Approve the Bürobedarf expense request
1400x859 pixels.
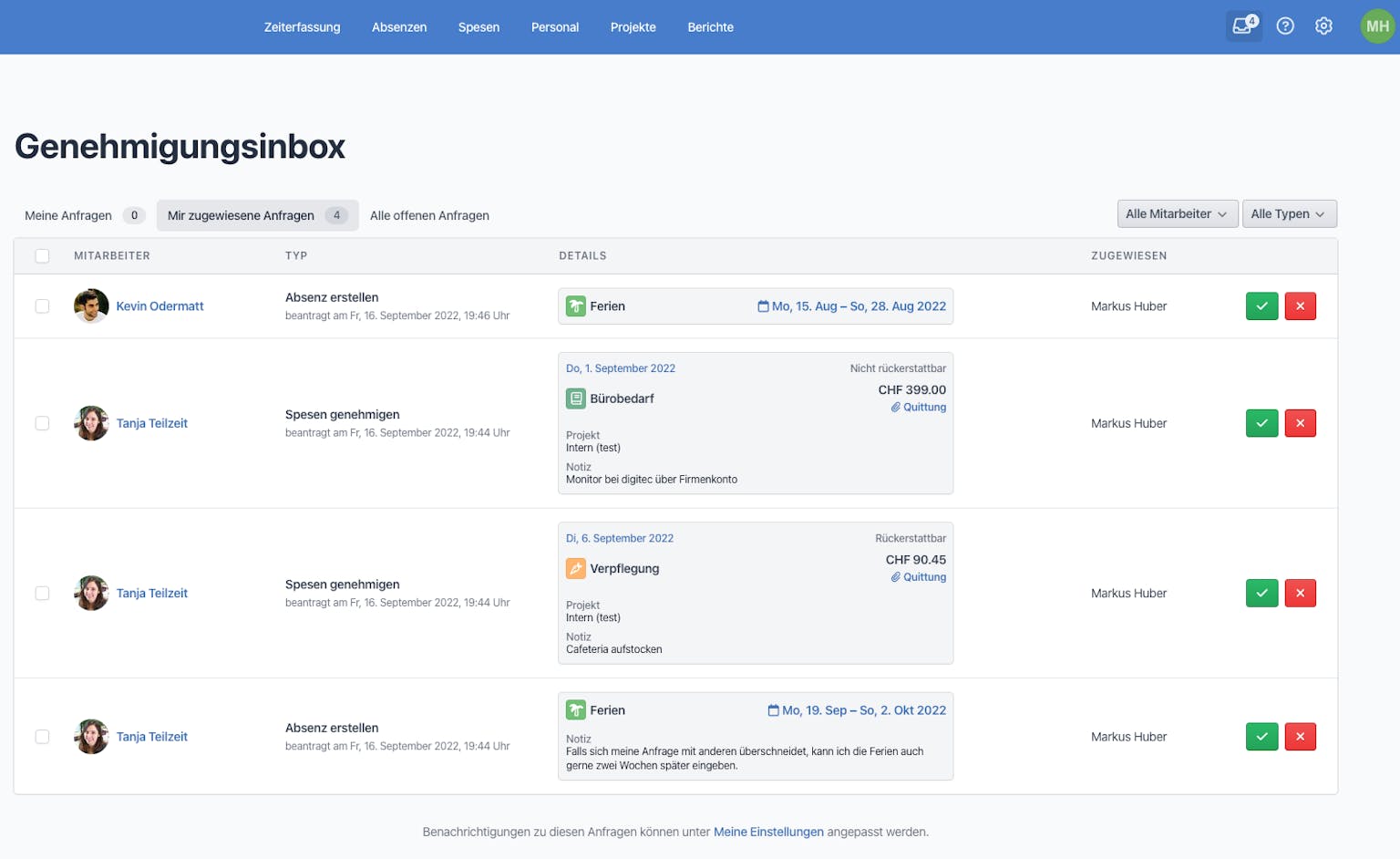click(1261, 423)
